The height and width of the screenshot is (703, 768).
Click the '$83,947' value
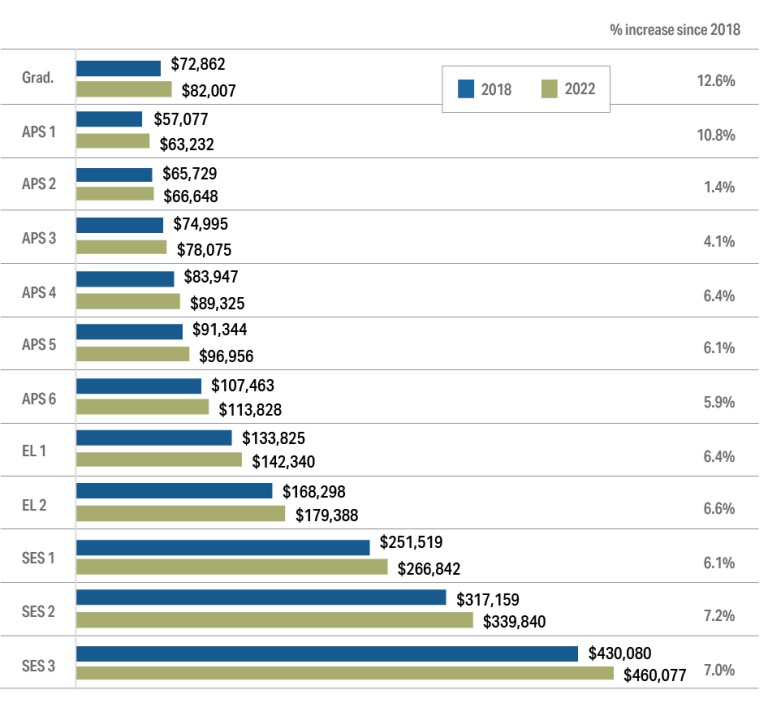[211, 277]
